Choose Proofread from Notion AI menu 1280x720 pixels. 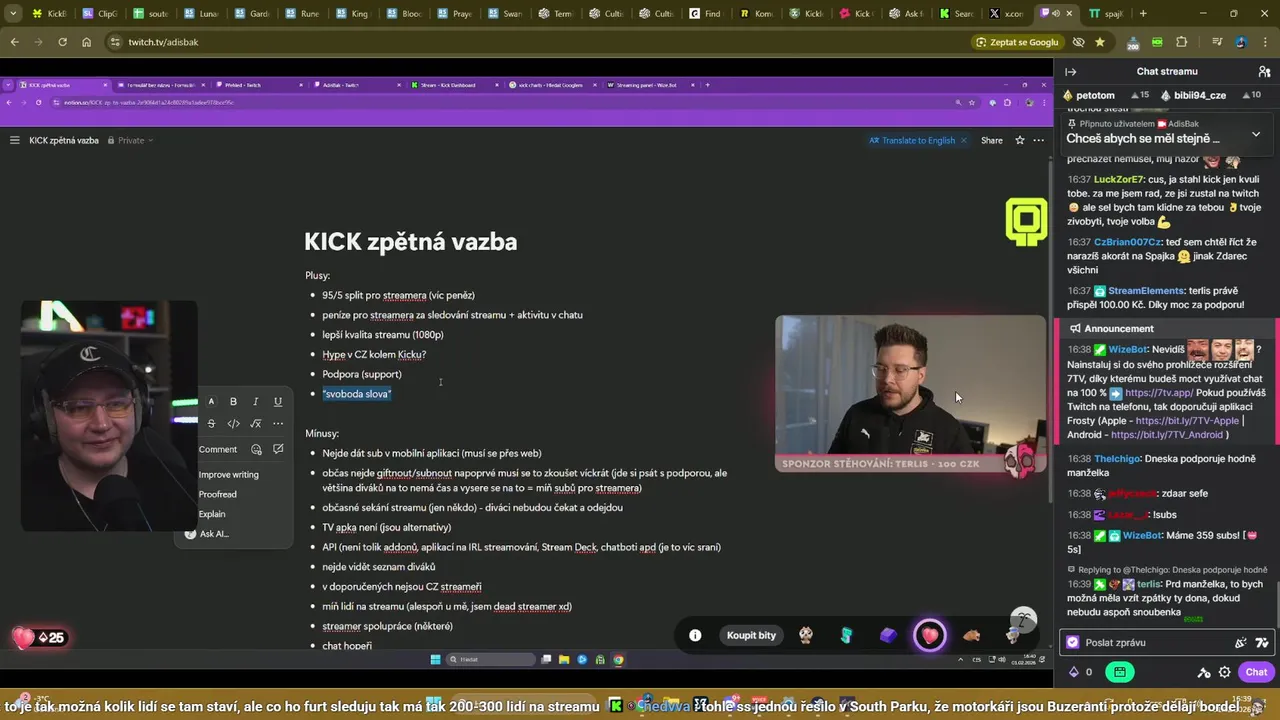(x=217, y=494)
